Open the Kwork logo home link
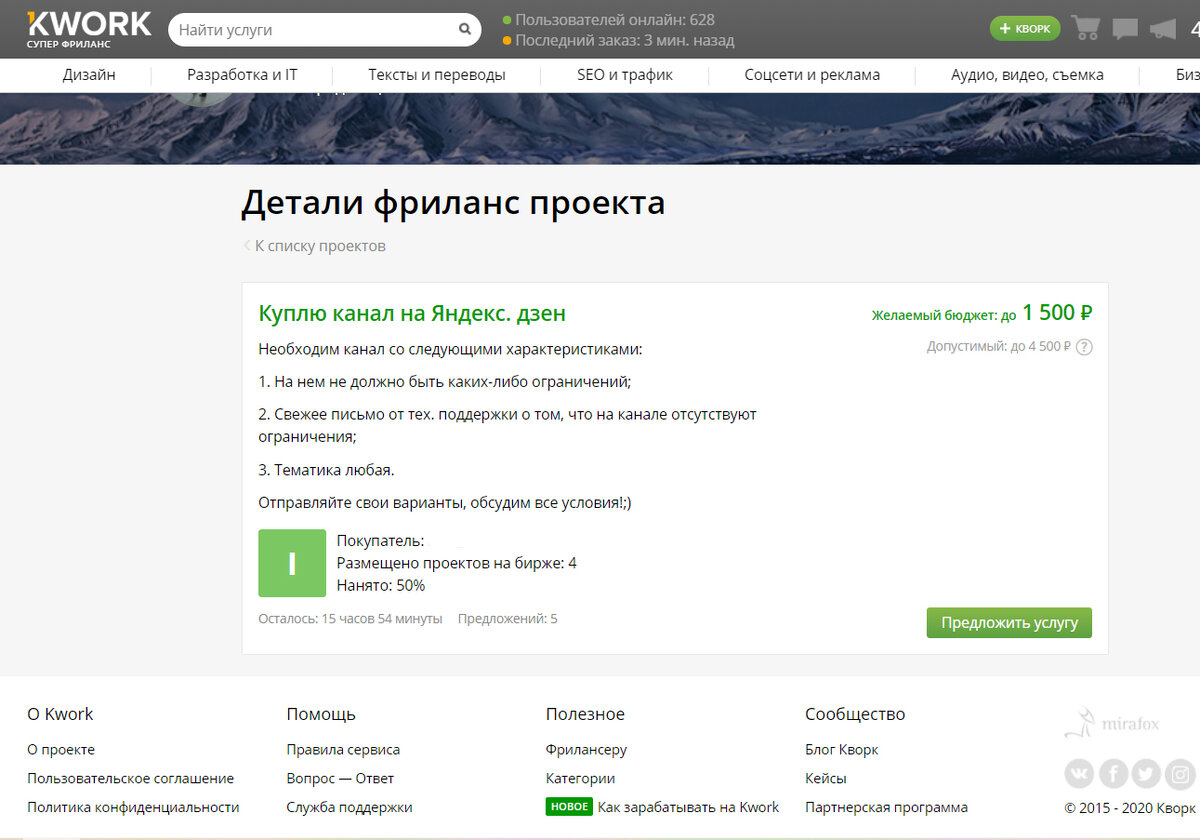This screenshot has height=840, width=1200. 89,29
